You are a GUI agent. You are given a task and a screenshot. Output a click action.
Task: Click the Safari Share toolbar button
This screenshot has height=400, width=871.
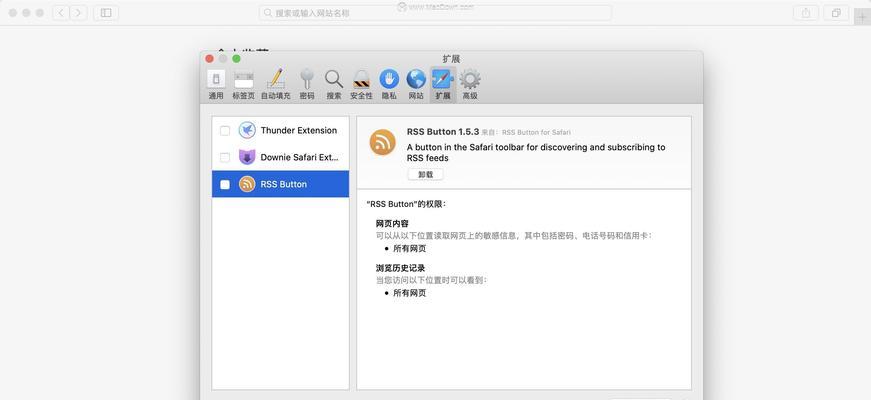[x=805, y=12]
